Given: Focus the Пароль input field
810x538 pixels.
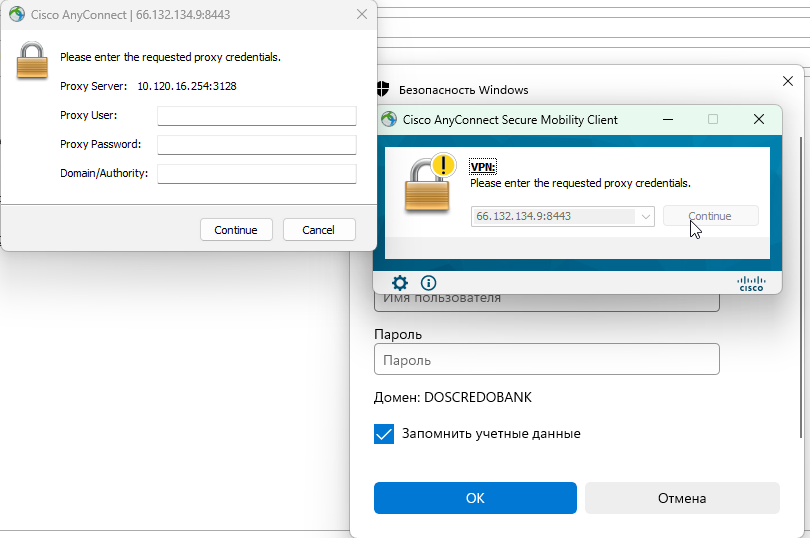Looking at the screenshot, I should (547, 359).
